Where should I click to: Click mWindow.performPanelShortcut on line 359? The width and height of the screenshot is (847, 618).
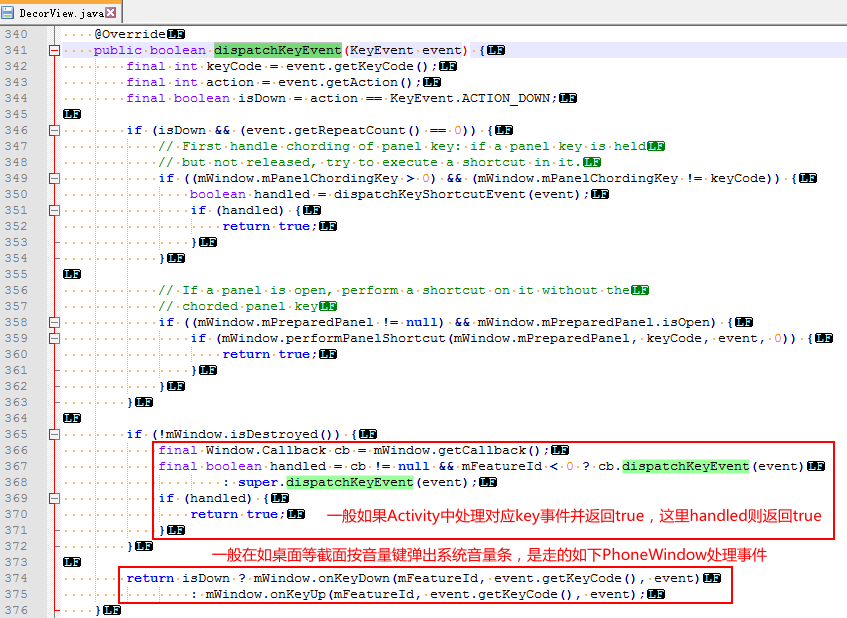point(334,338)
